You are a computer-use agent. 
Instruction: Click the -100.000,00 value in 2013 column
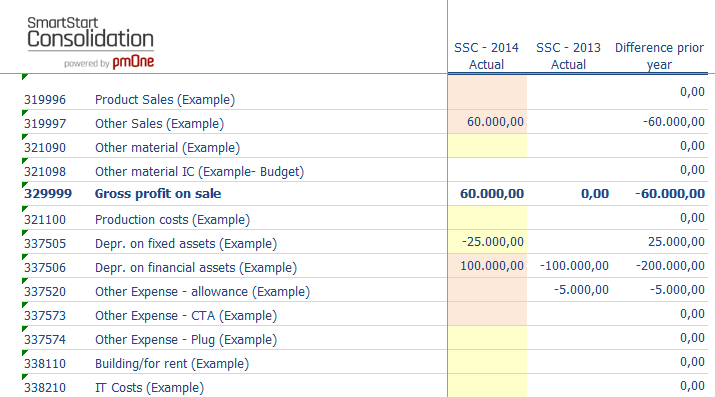(574, 266)
